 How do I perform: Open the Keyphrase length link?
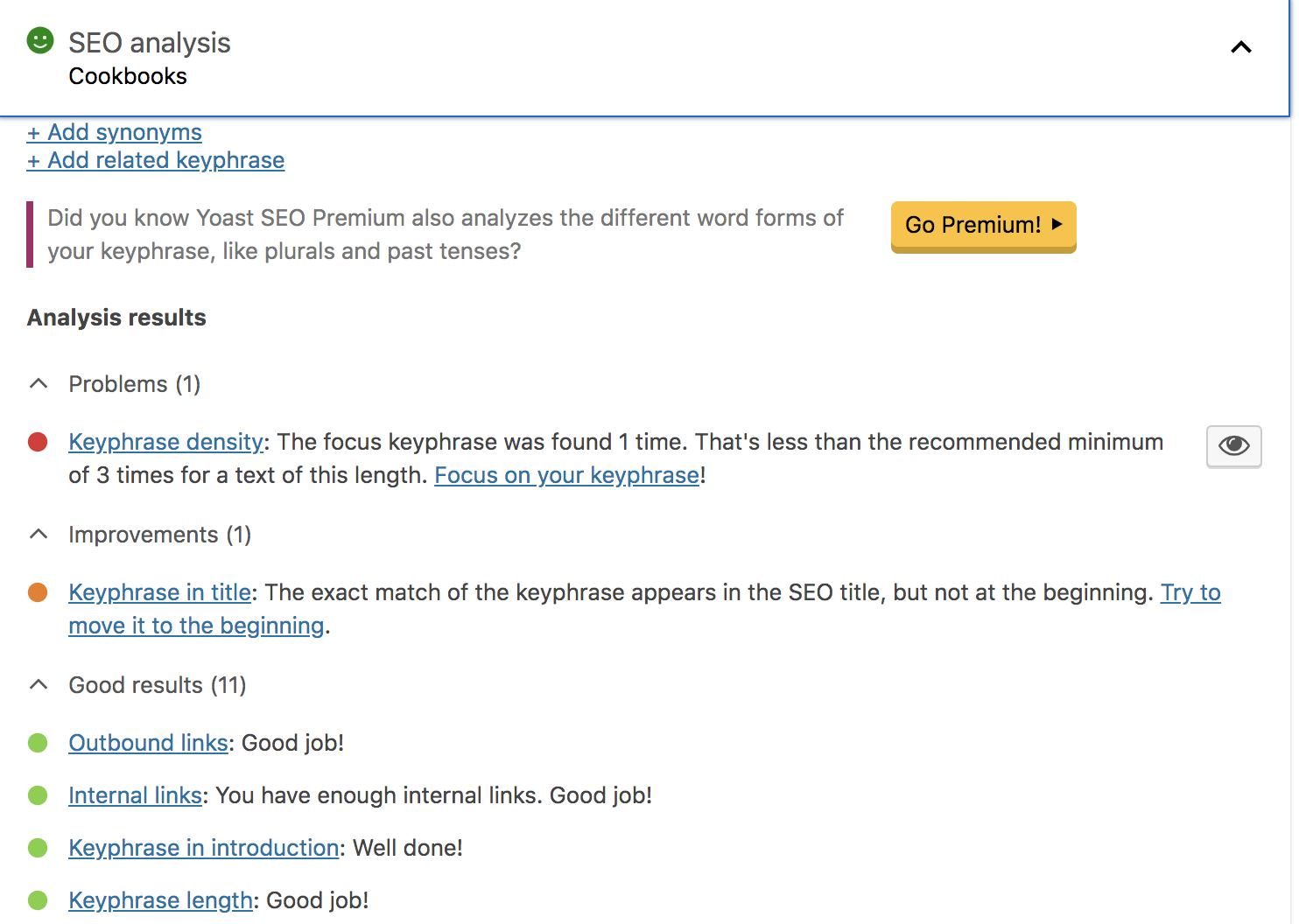coord(160,900)
